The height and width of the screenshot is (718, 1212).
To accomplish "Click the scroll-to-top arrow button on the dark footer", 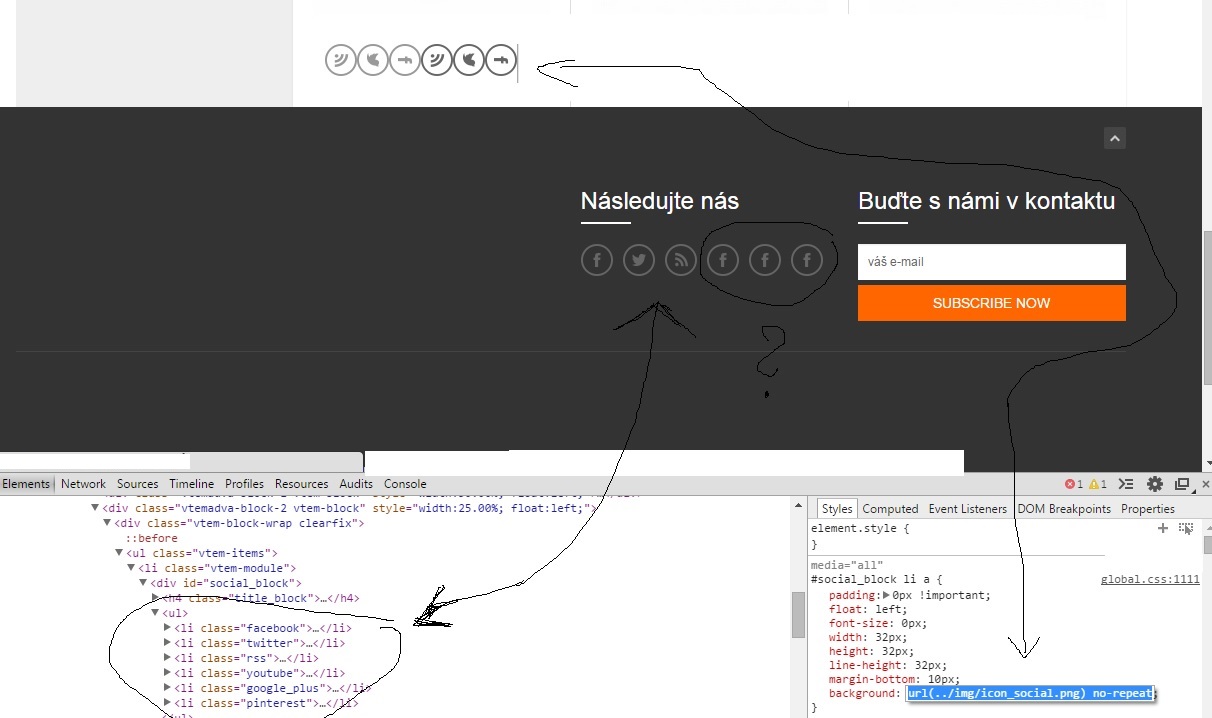I will pyautogui.click(x=1115, y=138).
